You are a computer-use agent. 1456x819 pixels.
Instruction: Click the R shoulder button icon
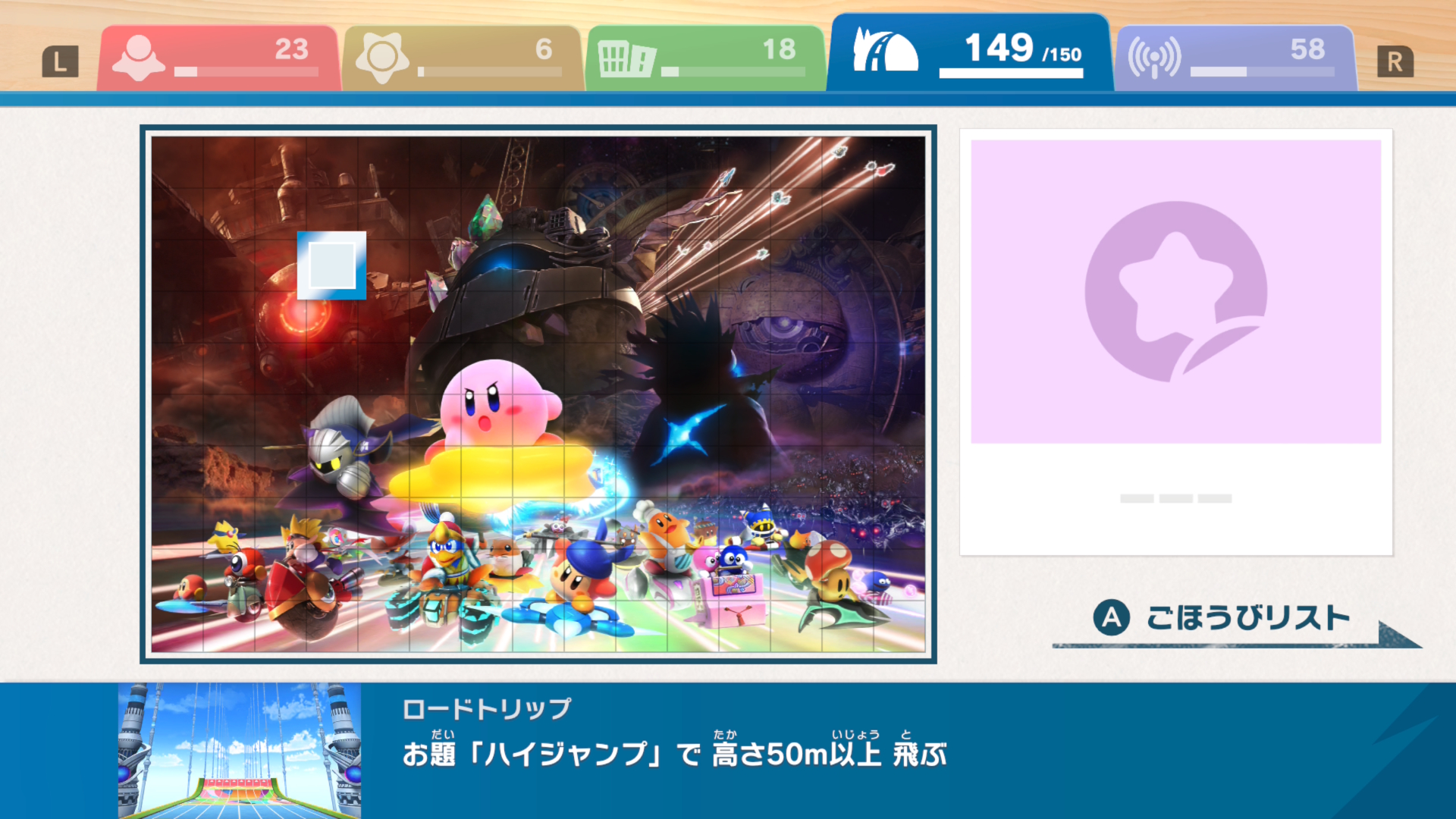pyautogui.click(x=1395, y=61)
